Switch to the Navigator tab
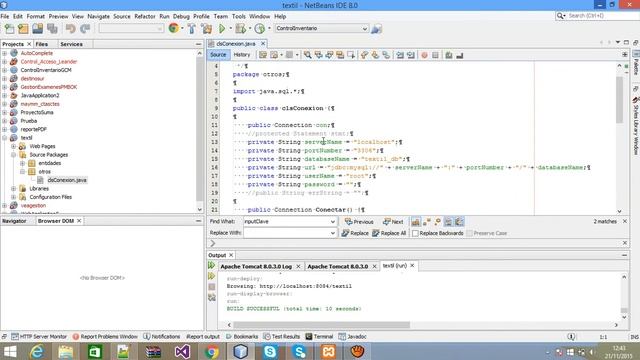 14,221
